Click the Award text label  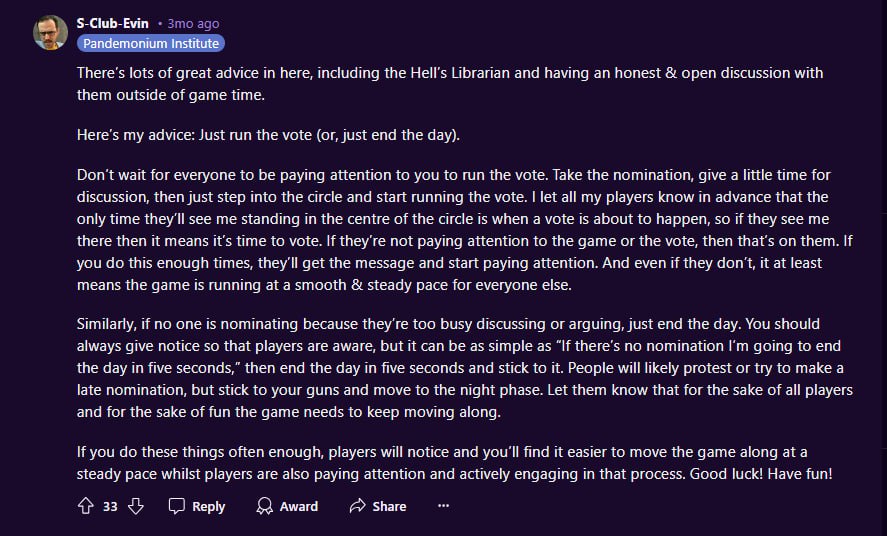point(298,506)
